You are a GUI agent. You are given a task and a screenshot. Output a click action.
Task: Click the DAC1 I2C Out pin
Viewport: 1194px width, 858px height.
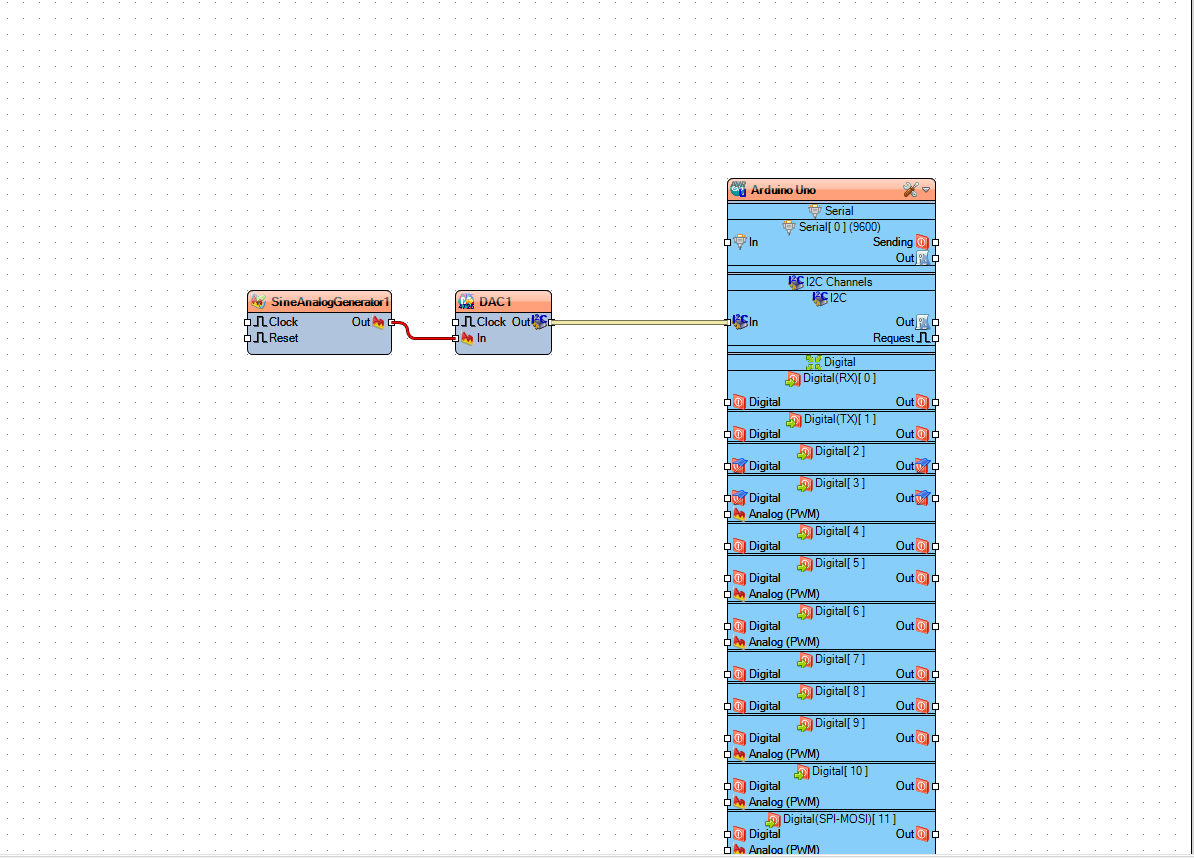[x=551, y=322]
